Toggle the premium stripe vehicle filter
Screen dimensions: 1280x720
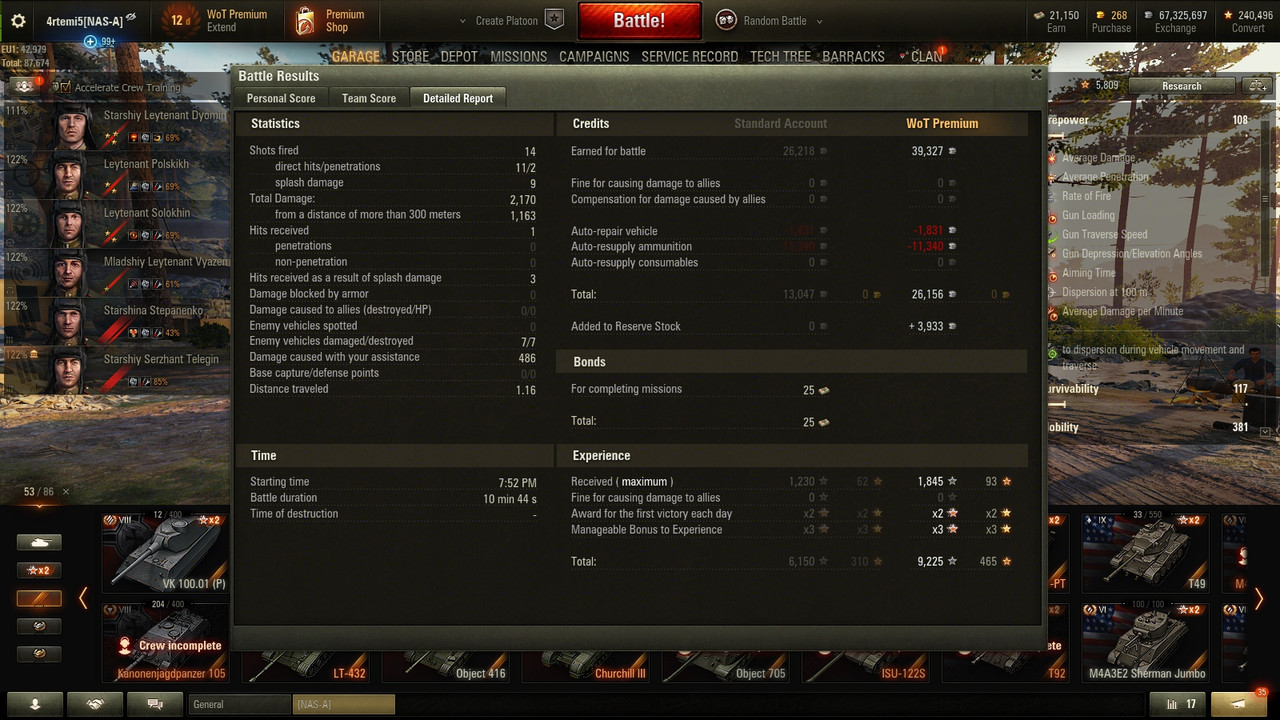click(x=39, y=598)
